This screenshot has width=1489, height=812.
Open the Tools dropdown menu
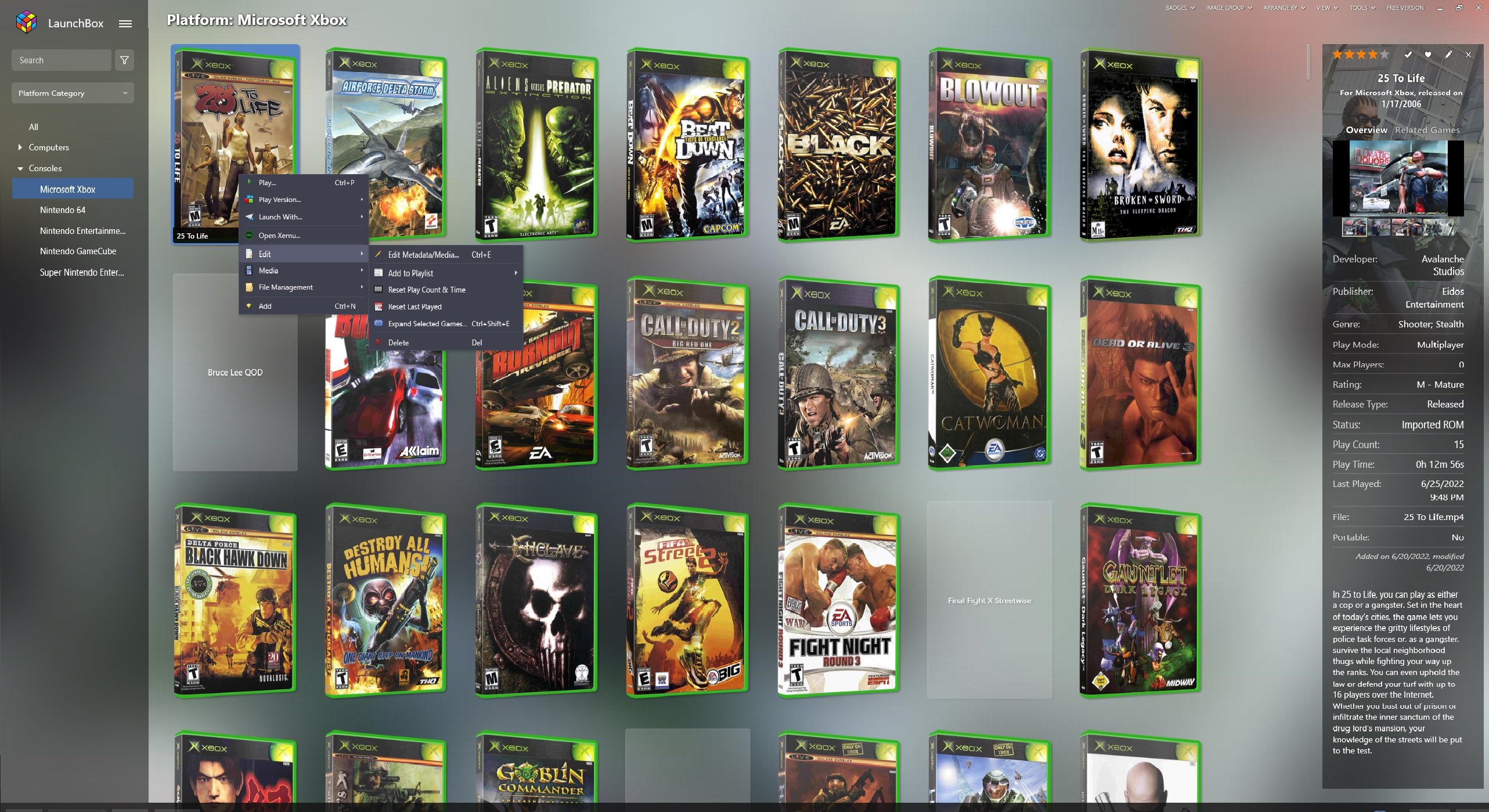pyautogui.click(x=1362, y=8)
